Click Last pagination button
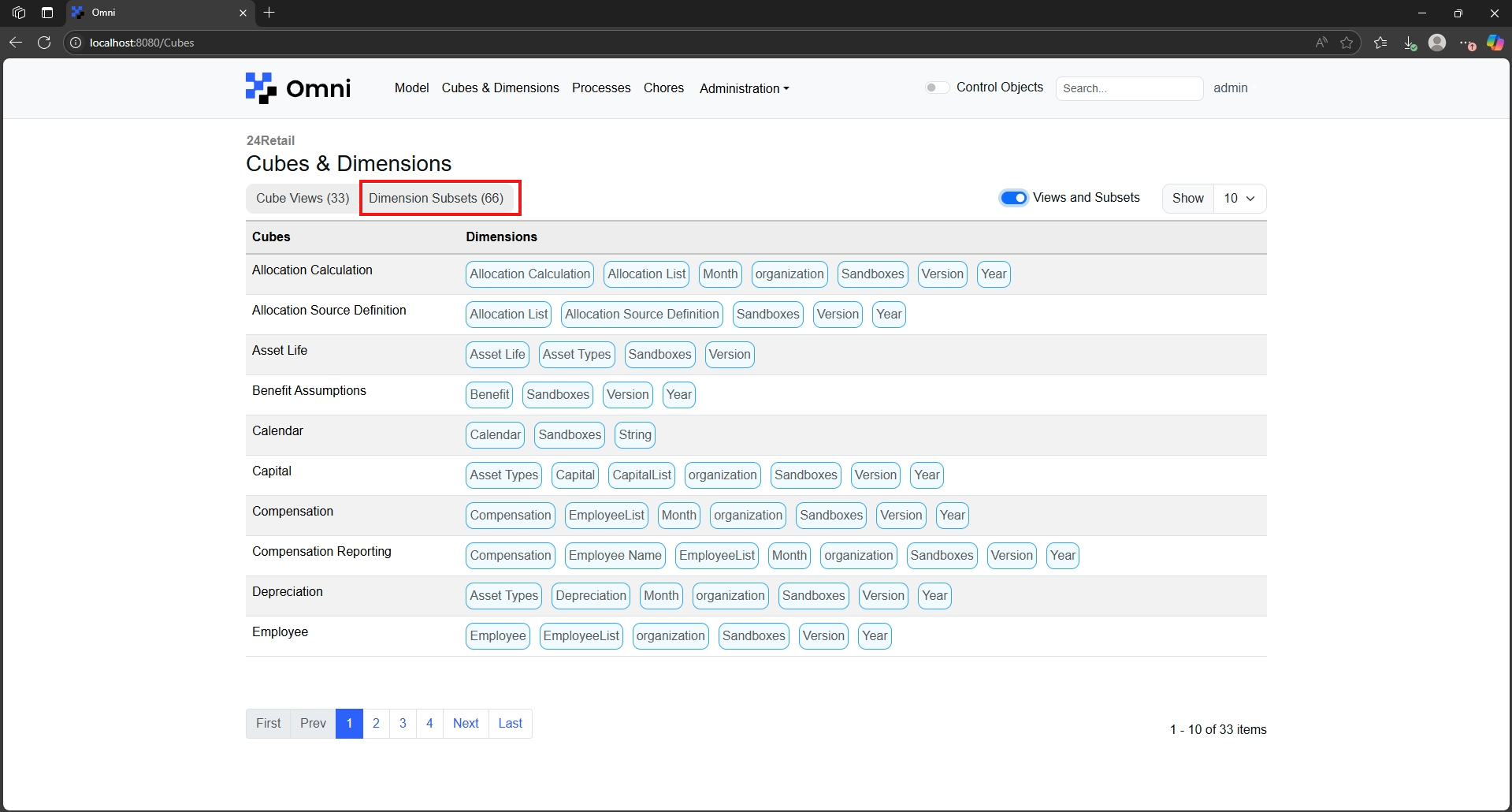1512x812 pixels. (x=510, y=724)
